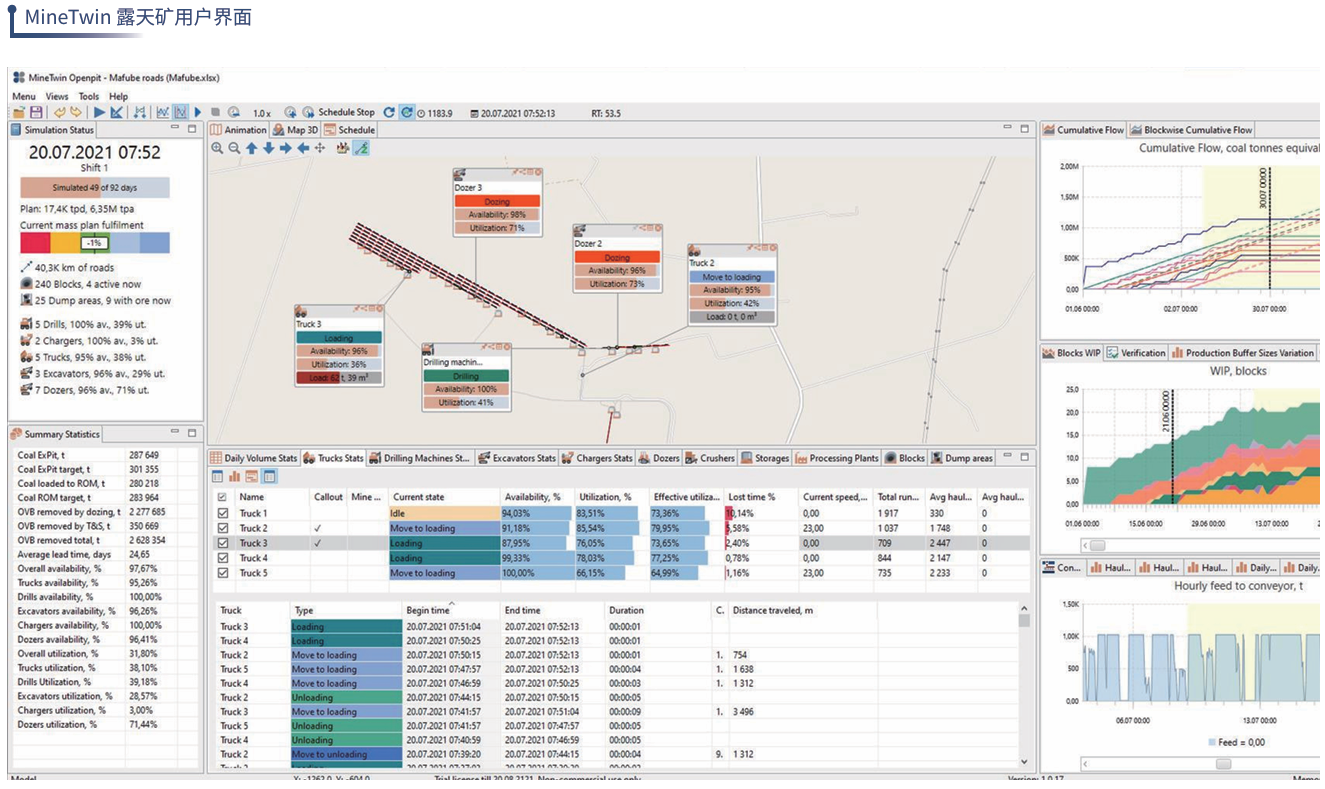Open a model file with folder icon
Image resolution: width=1325 pixels, height=789 pixels.
[x=19, y=113]
